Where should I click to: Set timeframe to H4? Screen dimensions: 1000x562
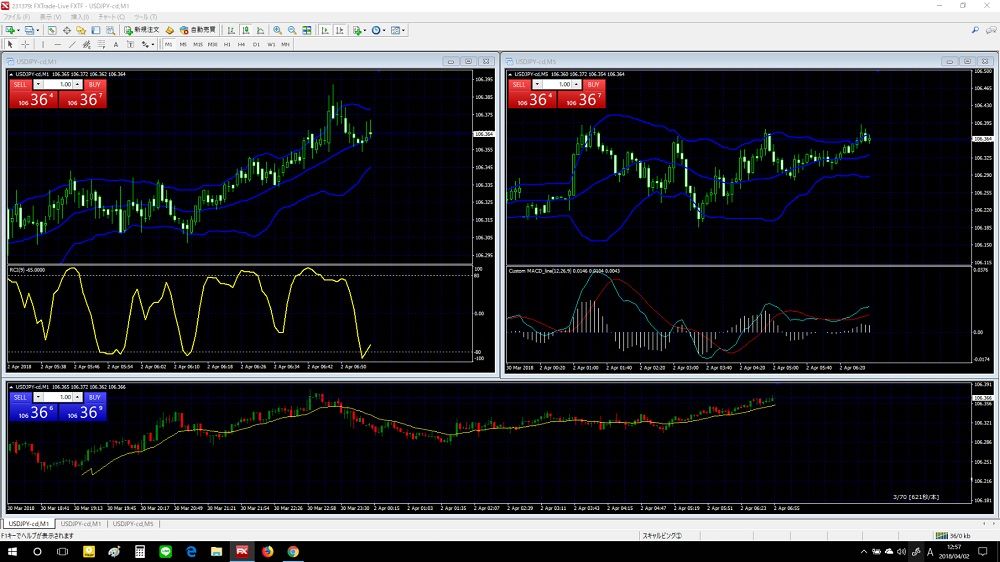(x=241, y=45)
